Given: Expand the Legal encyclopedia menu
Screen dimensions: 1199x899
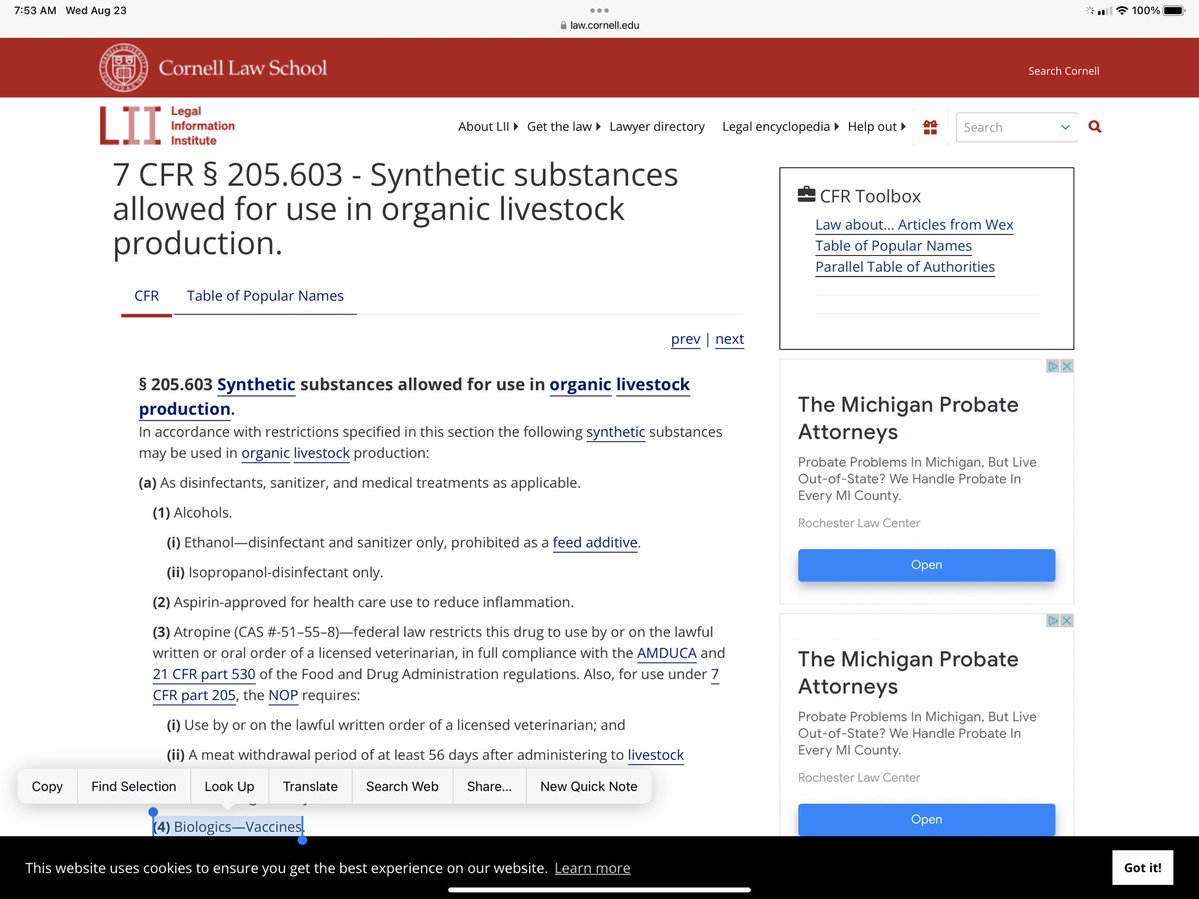Looking at the screenshot, I should tap(780, 127).
